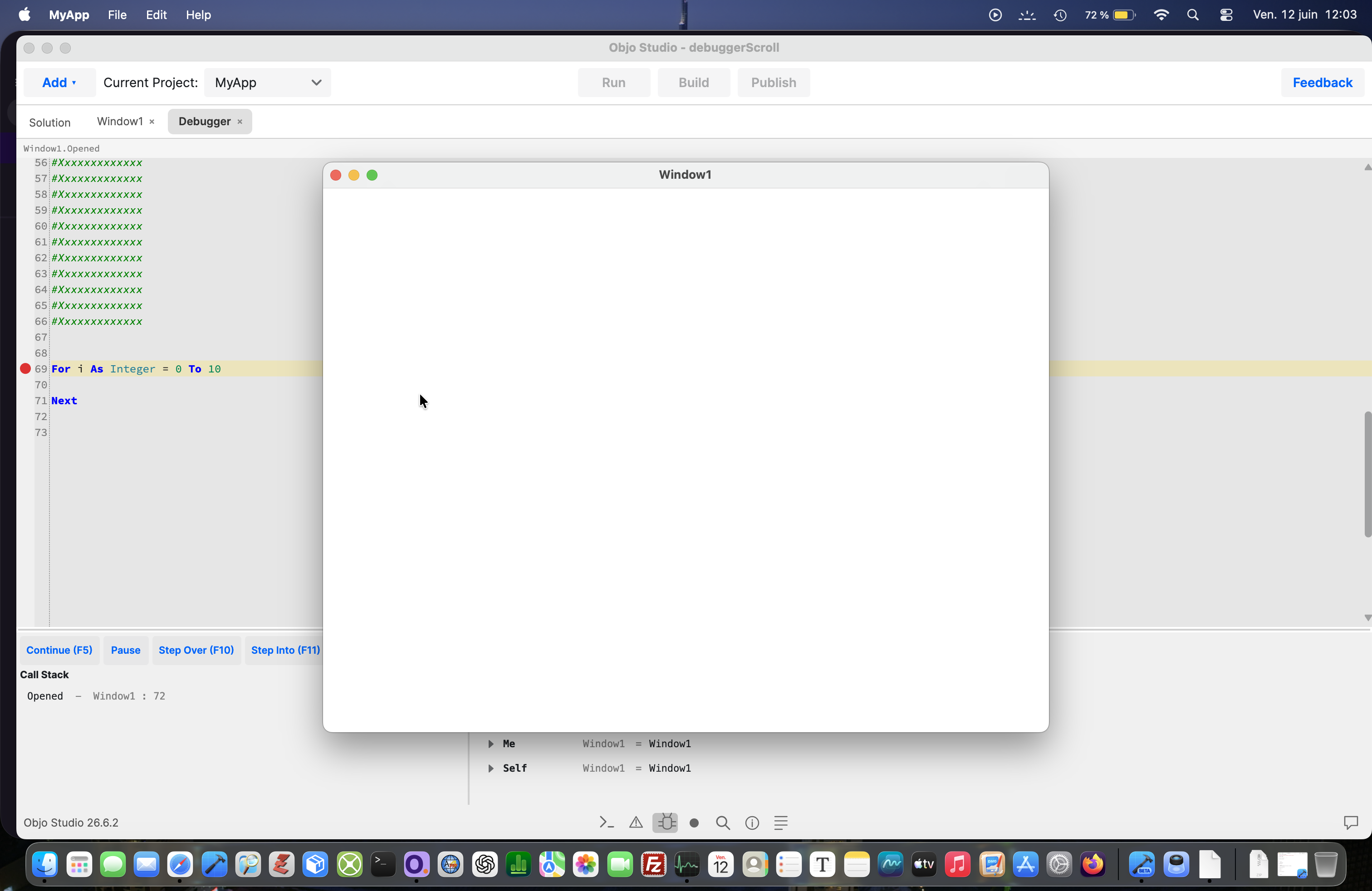Open Firefox from the Dock

tap(1093, 864)
